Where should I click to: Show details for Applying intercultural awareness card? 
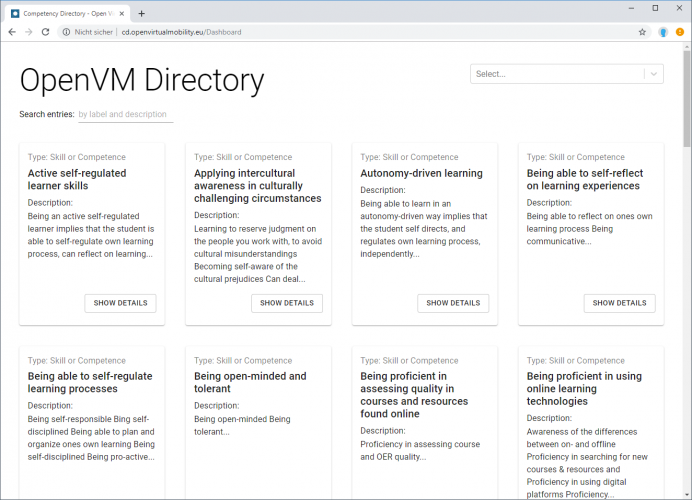click(x=287, y=303)
